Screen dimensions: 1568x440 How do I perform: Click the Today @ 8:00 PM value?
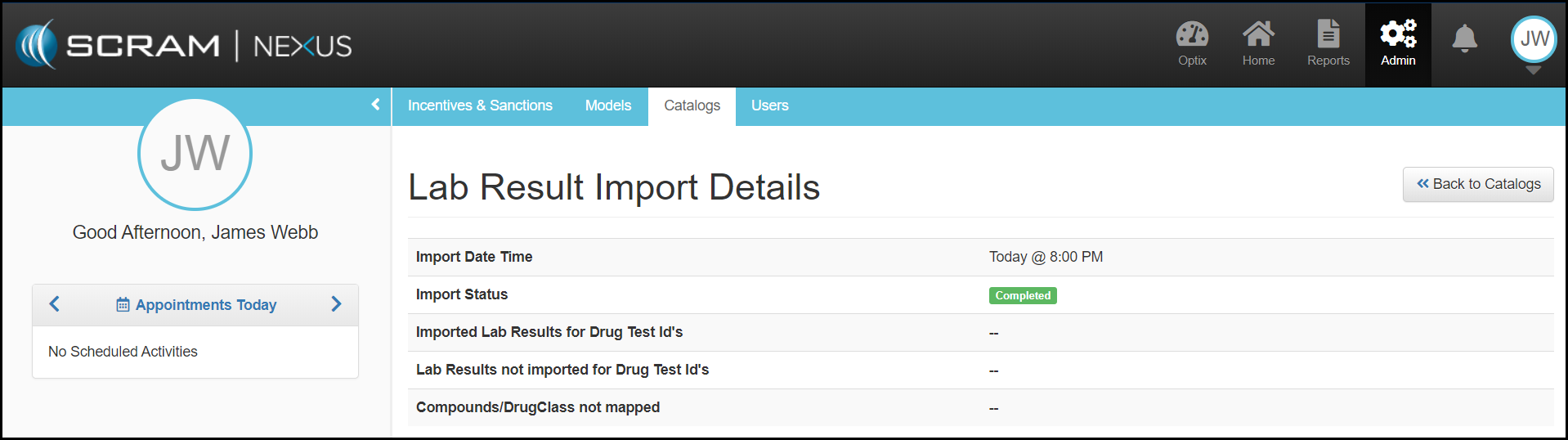(1045, 257)
